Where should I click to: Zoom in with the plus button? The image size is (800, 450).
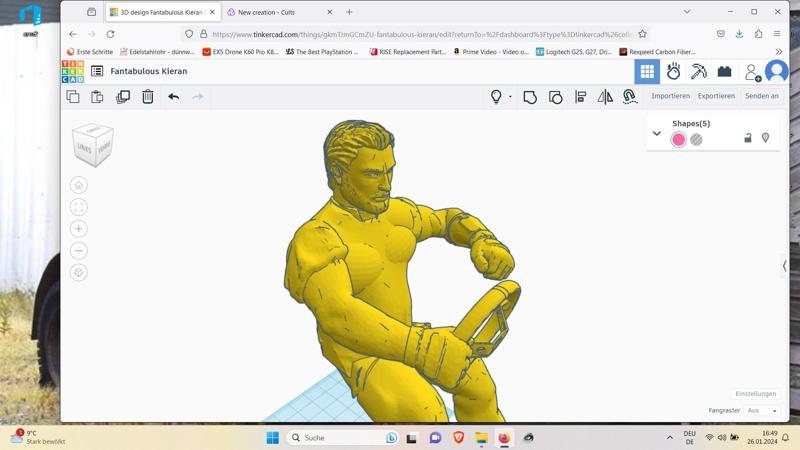click(79, 229)
